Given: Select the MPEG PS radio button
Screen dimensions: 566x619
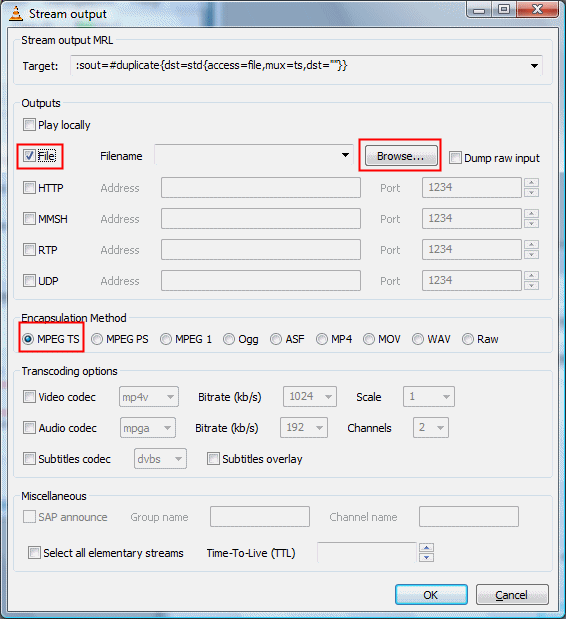Looking at the screenshot, I should [x=97, y=339].
